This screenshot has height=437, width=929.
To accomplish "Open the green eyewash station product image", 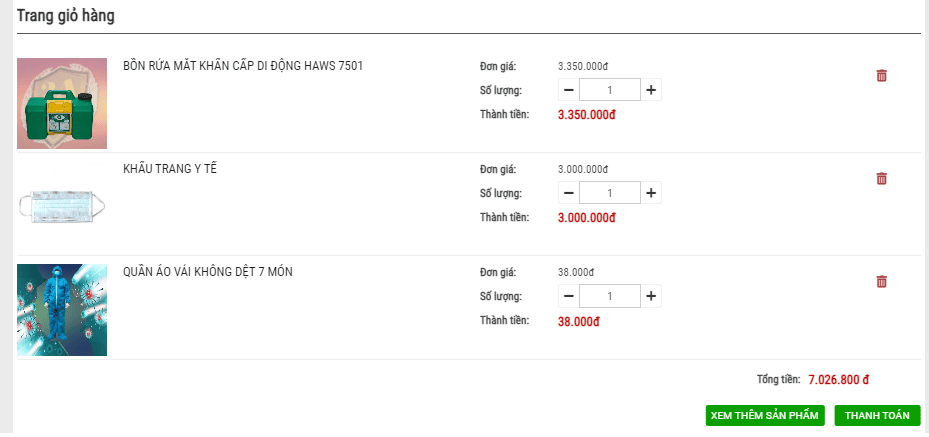I will click(x=62, y=103).
